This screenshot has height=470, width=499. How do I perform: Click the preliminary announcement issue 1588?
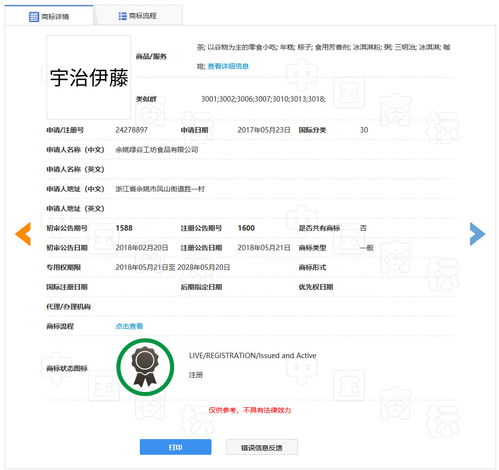pos(124,228)
